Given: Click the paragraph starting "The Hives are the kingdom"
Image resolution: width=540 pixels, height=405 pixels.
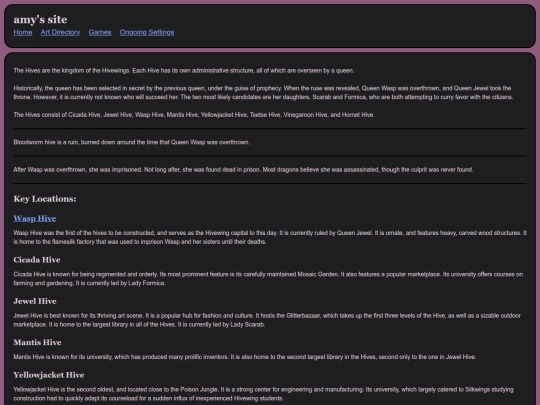Looking at the screenshot, I should 184,71.
